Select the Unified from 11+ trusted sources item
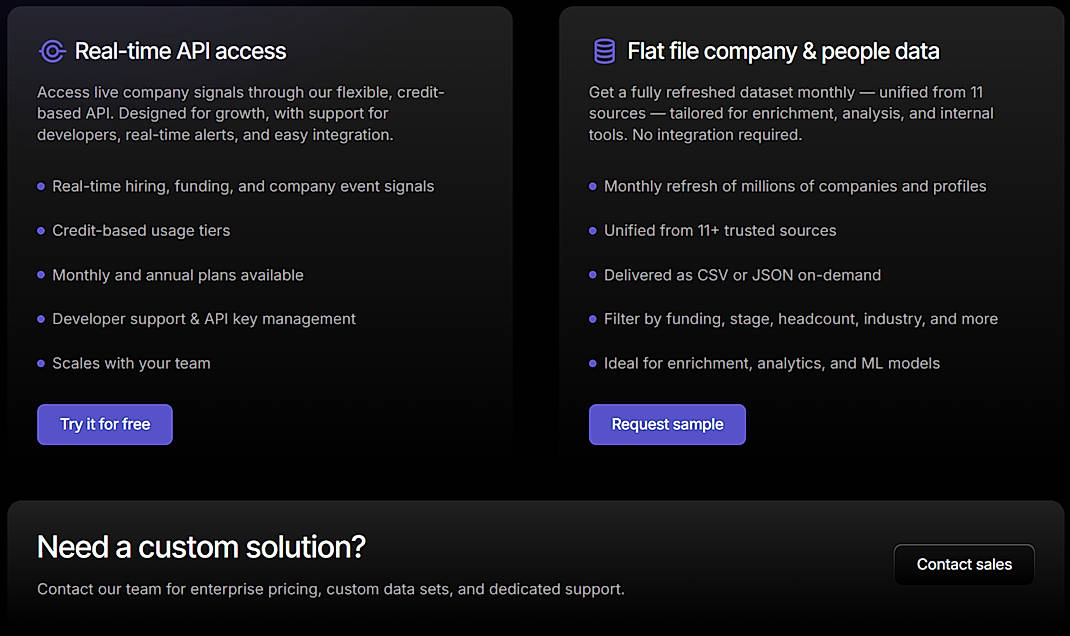Screen dimensions: 1070x636 [720, 230]
